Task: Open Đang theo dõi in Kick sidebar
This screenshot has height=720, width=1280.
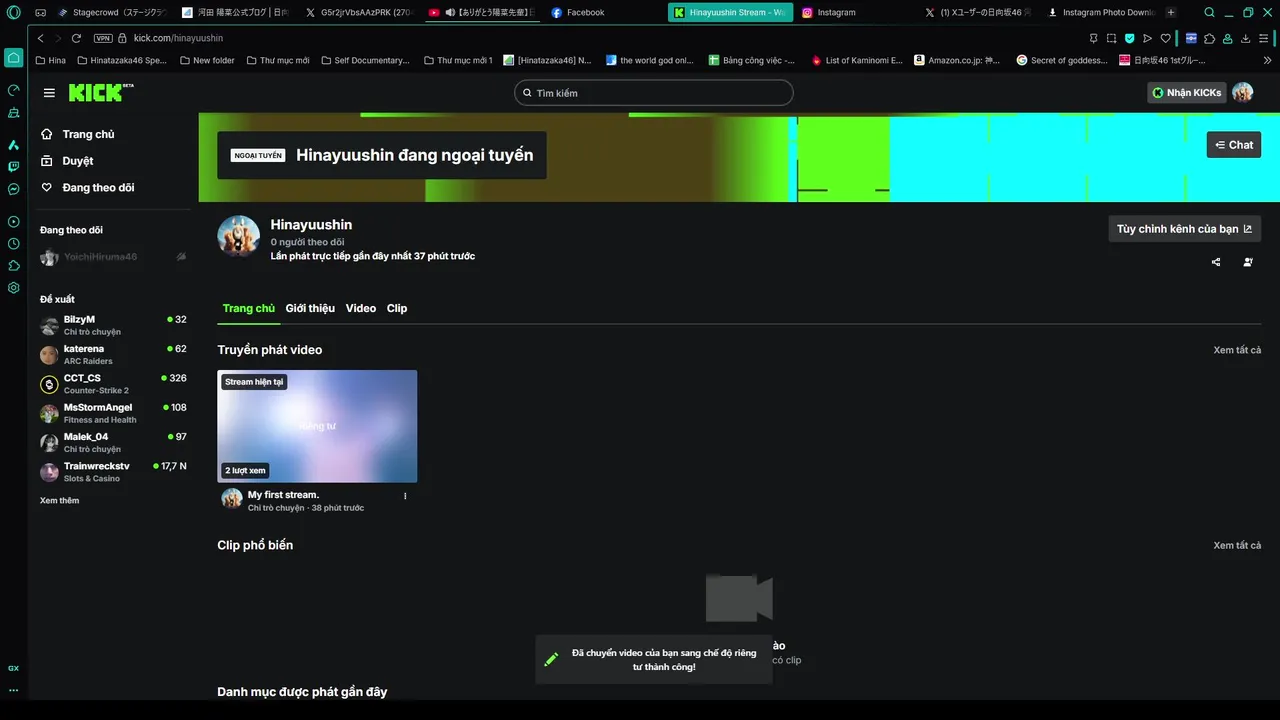Action: coord(87,187)
